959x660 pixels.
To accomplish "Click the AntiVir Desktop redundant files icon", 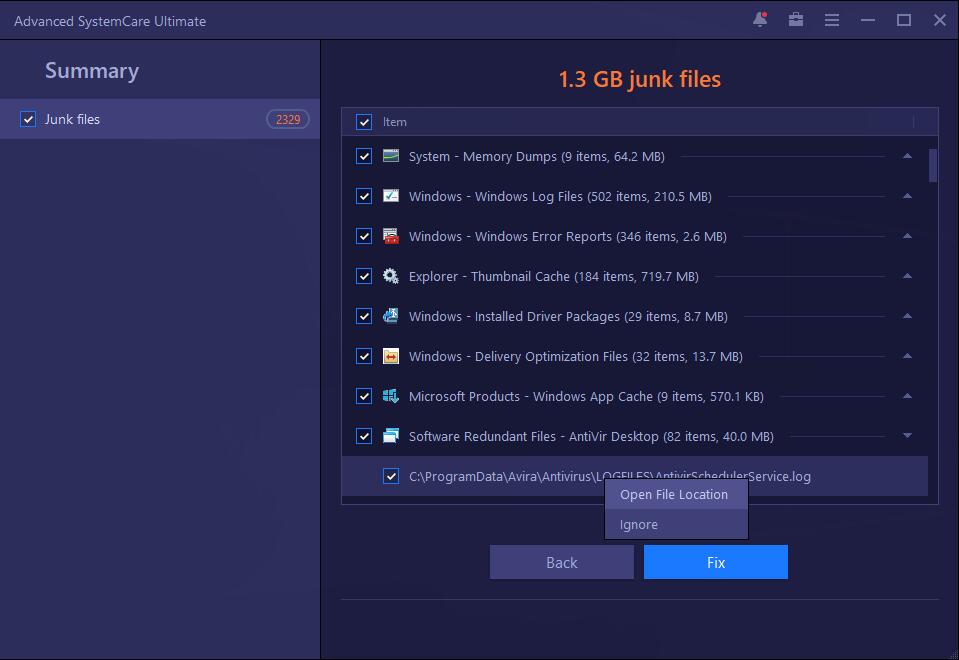I will (x=391, y=436).
